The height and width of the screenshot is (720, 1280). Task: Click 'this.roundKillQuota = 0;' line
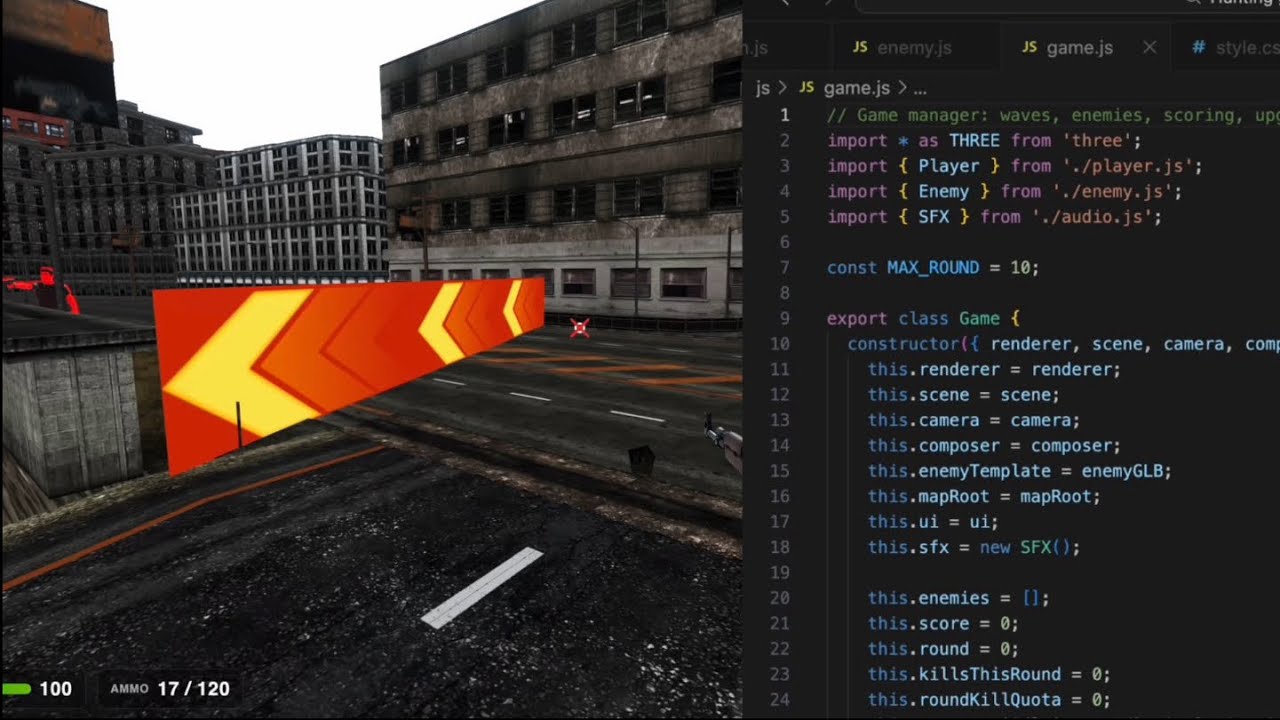pyautogui.click(x=989, y=700)
